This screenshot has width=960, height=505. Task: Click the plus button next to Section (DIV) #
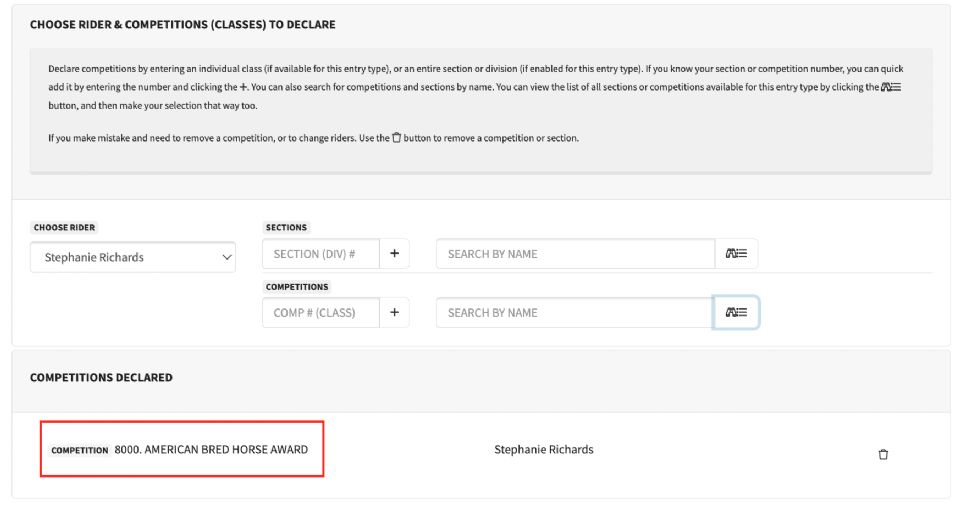pyautogui.click(x=394, y=254)
